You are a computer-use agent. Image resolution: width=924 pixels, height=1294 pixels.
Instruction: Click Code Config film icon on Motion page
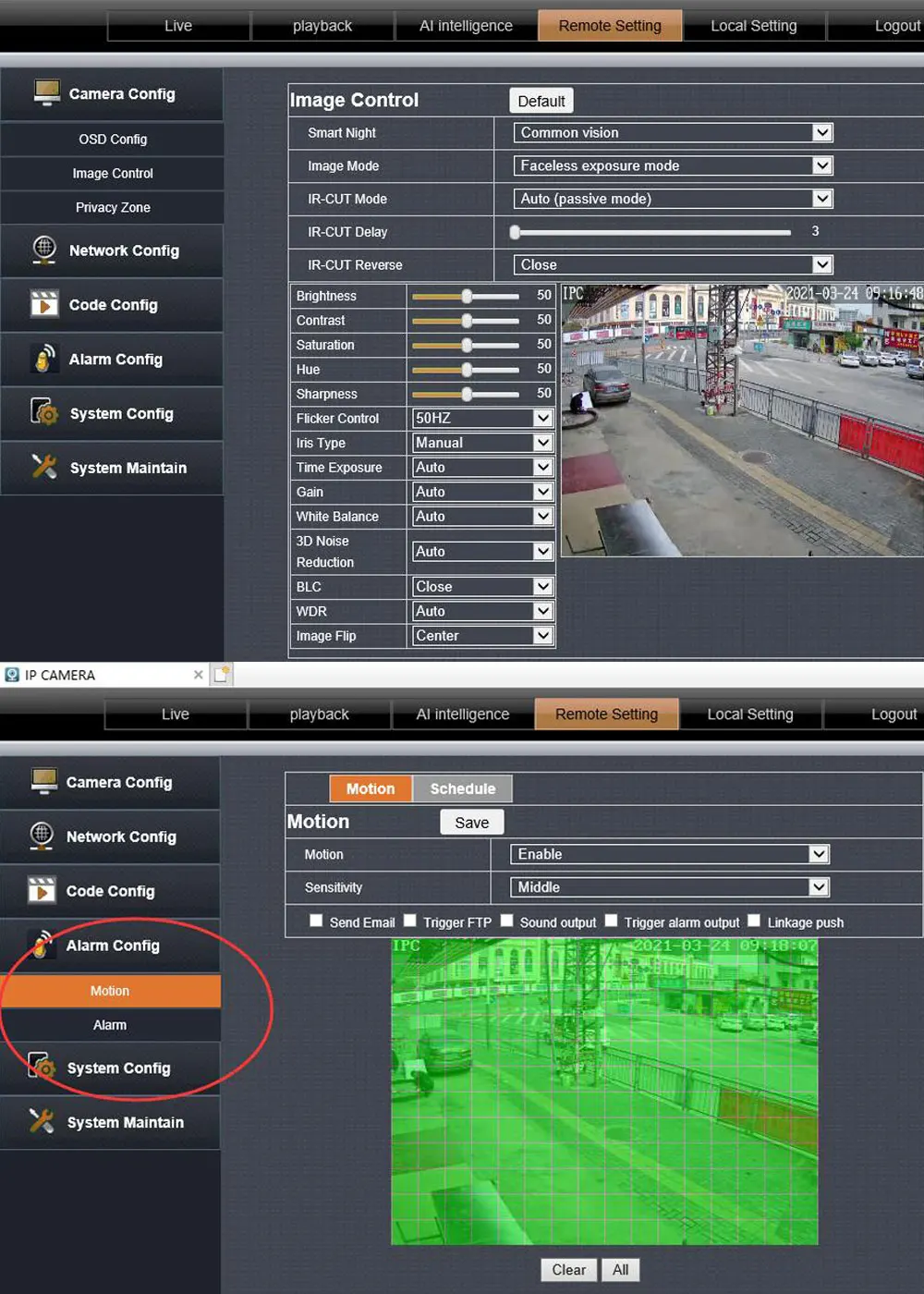click(42, 890)
